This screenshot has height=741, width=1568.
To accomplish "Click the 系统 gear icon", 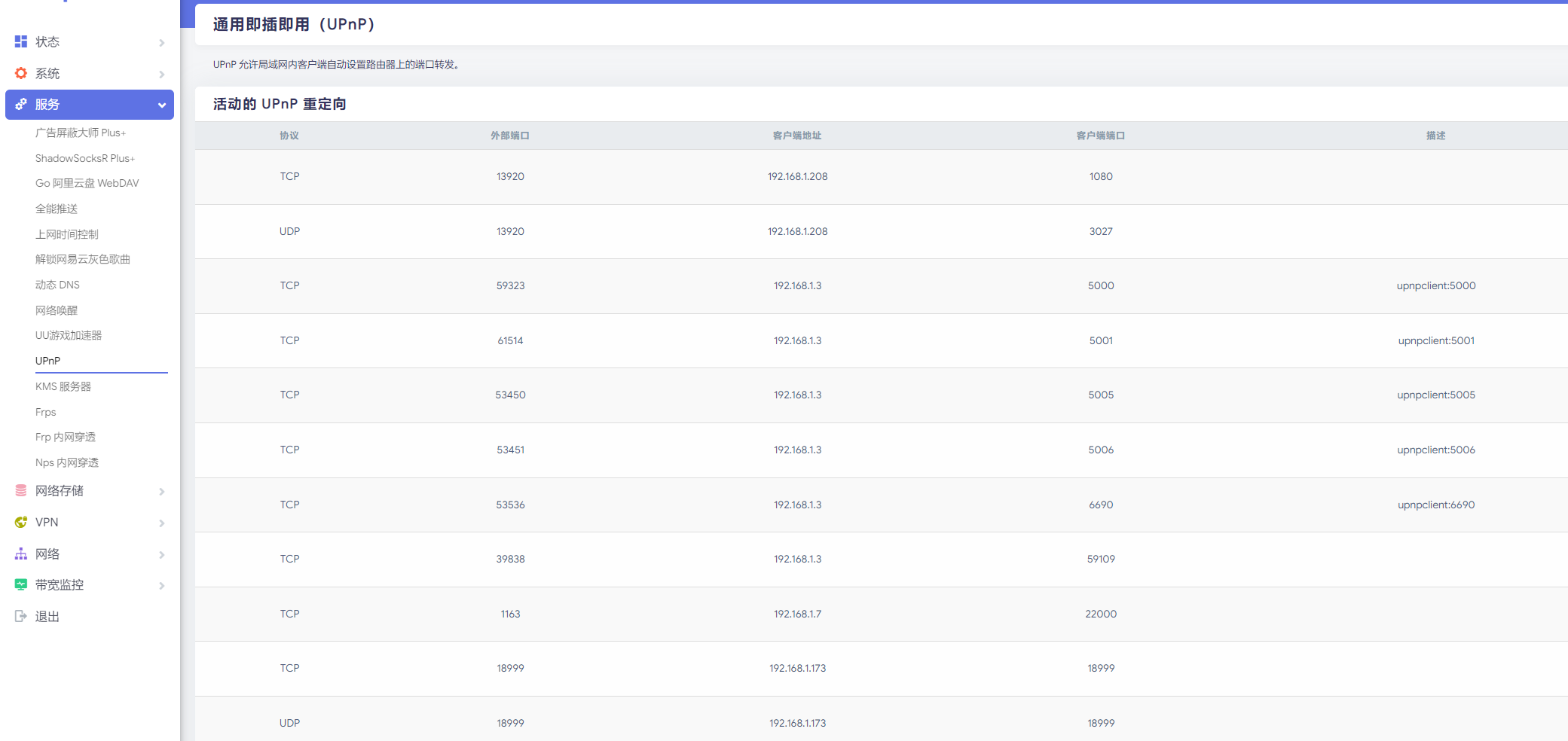I will [x=21, y=73].
